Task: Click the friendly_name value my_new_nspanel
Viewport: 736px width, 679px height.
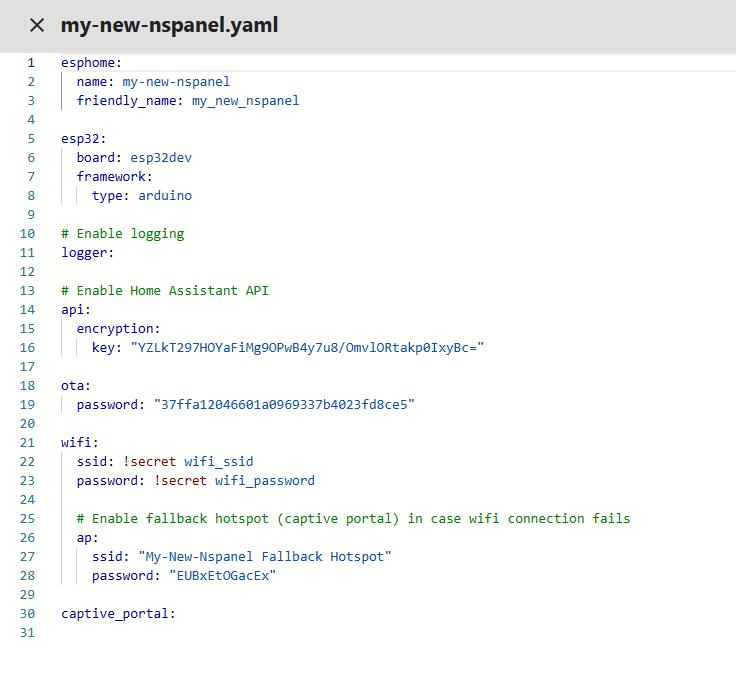Action: click(245, 101)
